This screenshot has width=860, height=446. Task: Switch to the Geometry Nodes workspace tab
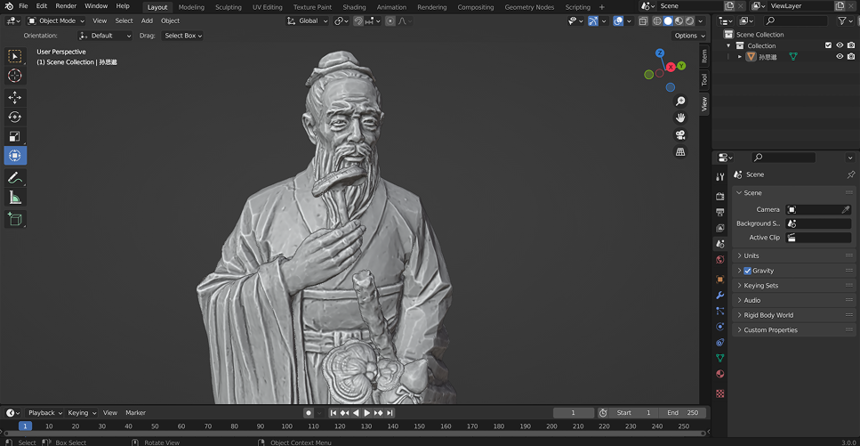coord(529,7)
